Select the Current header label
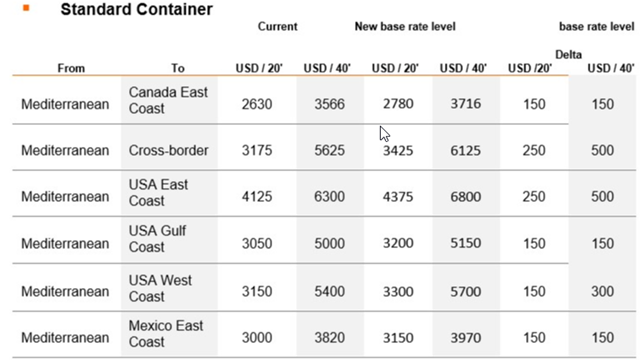 click(x=278, y=27)
